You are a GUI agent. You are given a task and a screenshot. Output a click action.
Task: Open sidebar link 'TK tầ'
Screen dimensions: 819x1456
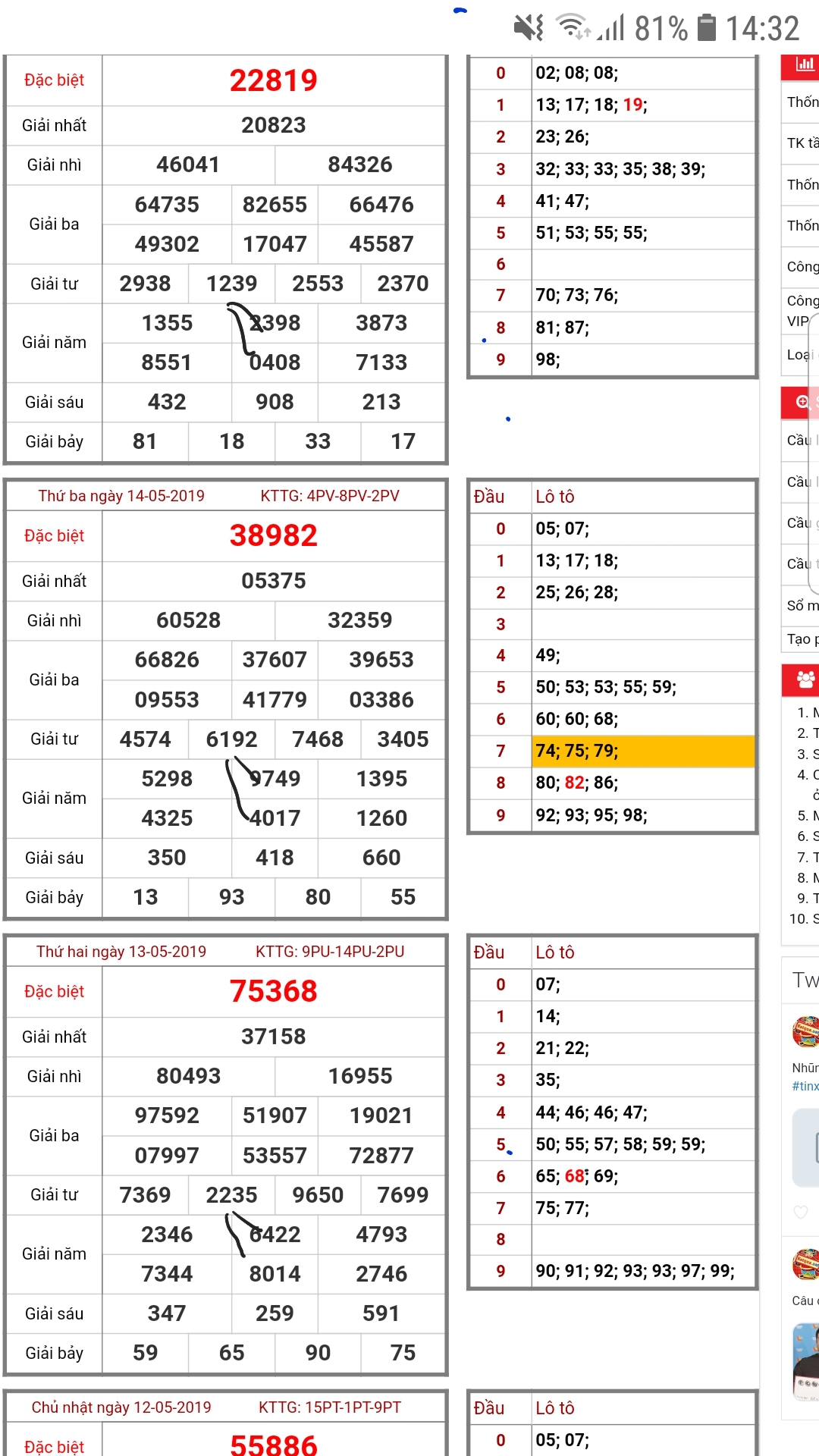pyautogui.click(x=802, y=143)
